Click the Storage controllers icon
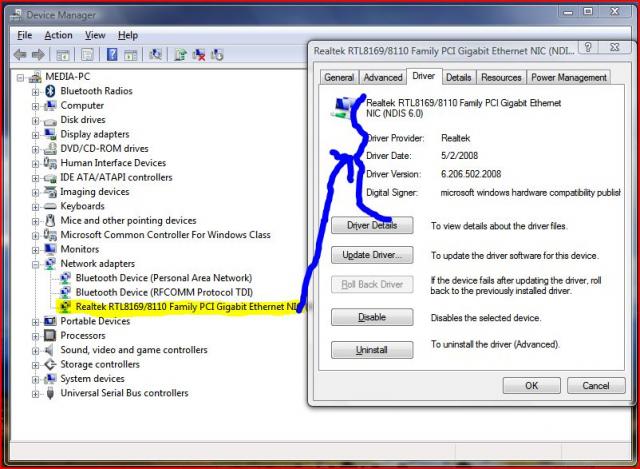The image size is (640, 469). point(50,364)
